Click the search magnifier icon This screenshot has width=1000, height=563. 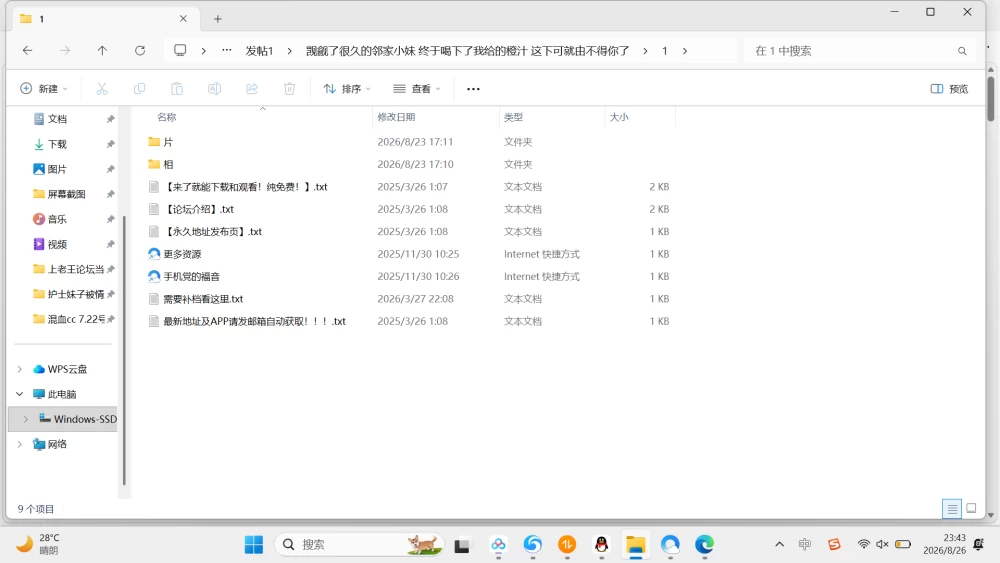(x=962, y=51)
